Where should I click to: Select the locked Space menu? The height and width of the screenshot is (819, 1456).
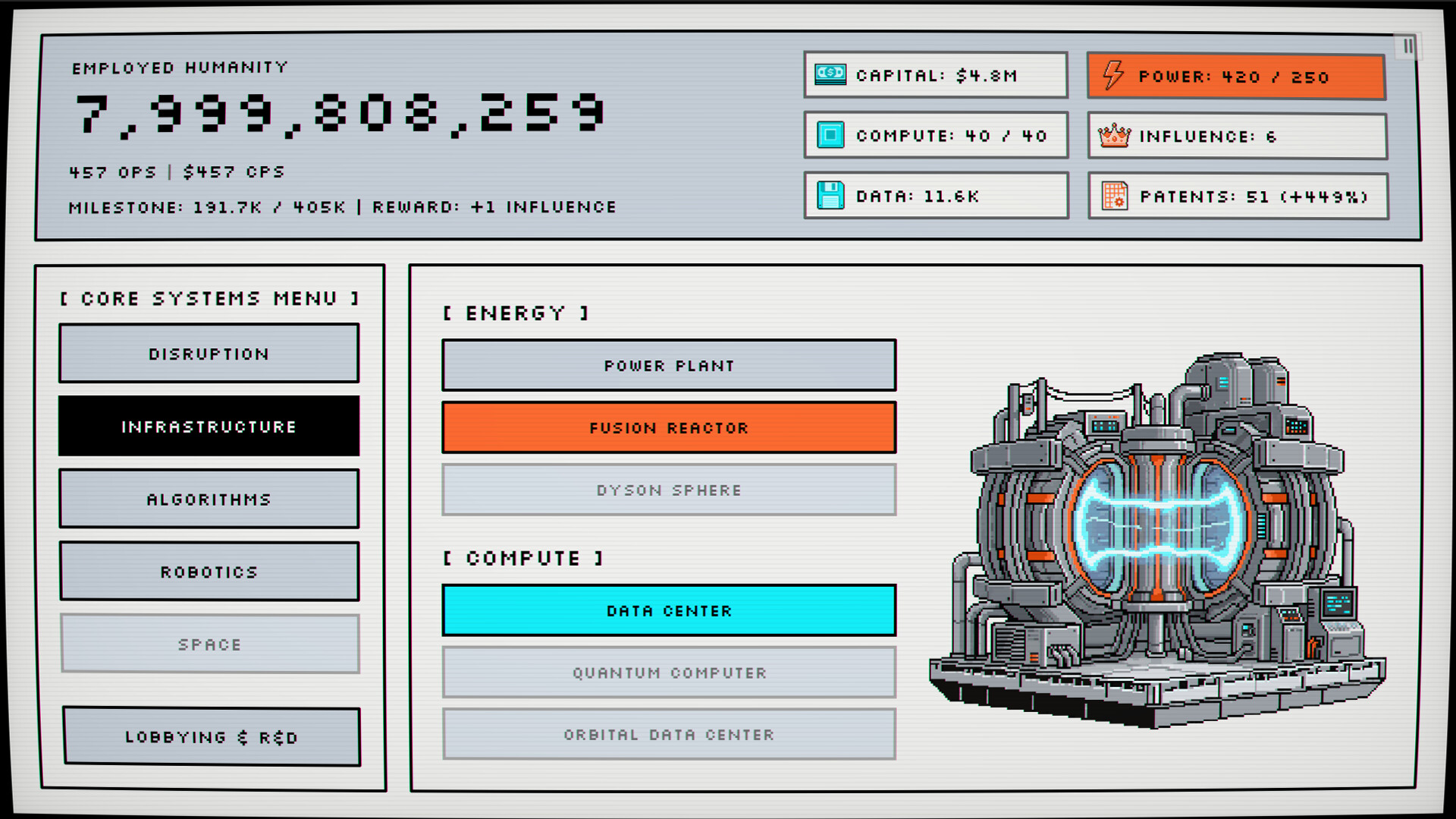[210, 644]
